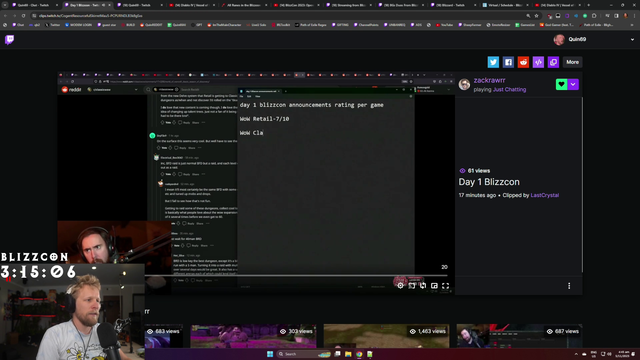The image size is (640, 360).
Task: Open the related clip with 687 views
Action: [519, 336]
